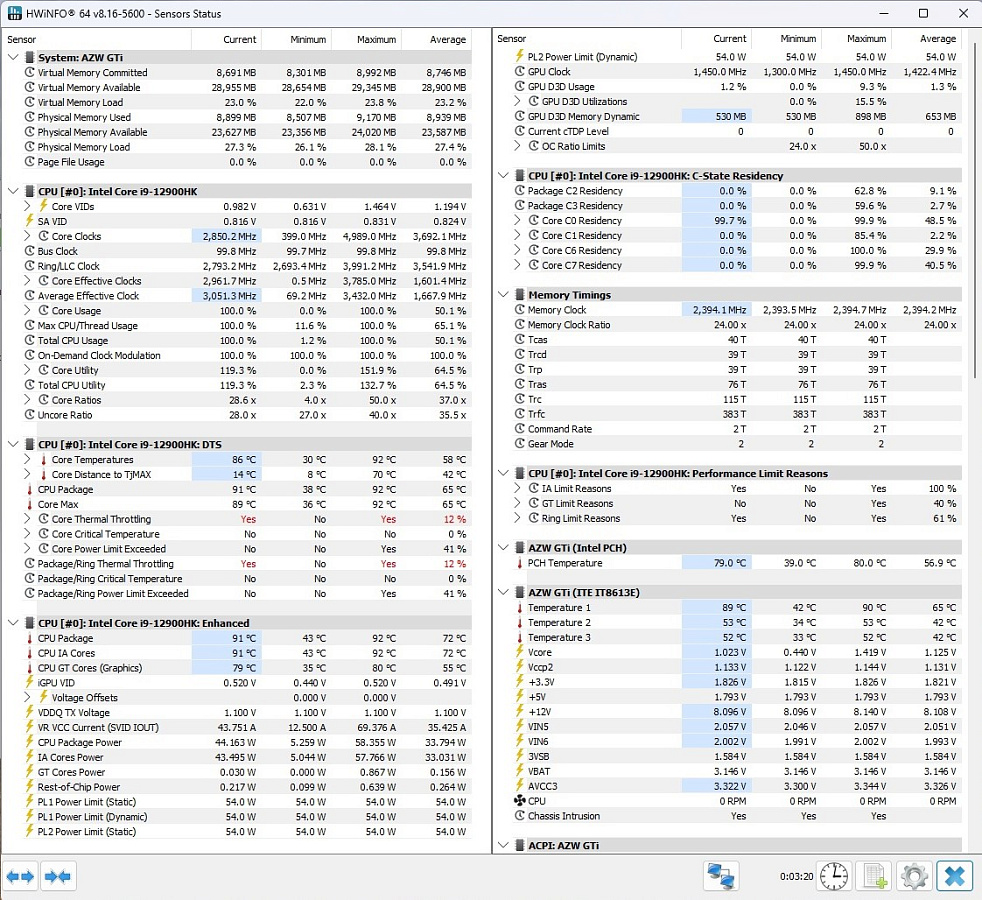
Task: Expand the Core Temperatures row
Action: [28, 459]
